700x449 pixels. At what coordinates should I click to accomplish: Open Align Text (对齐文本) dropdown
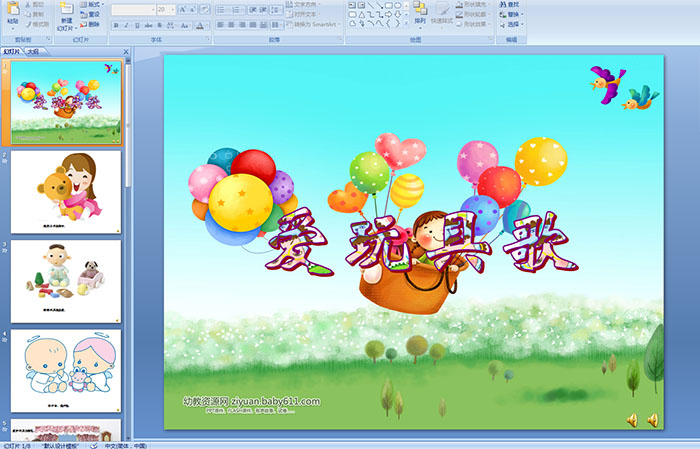[303, 14]
